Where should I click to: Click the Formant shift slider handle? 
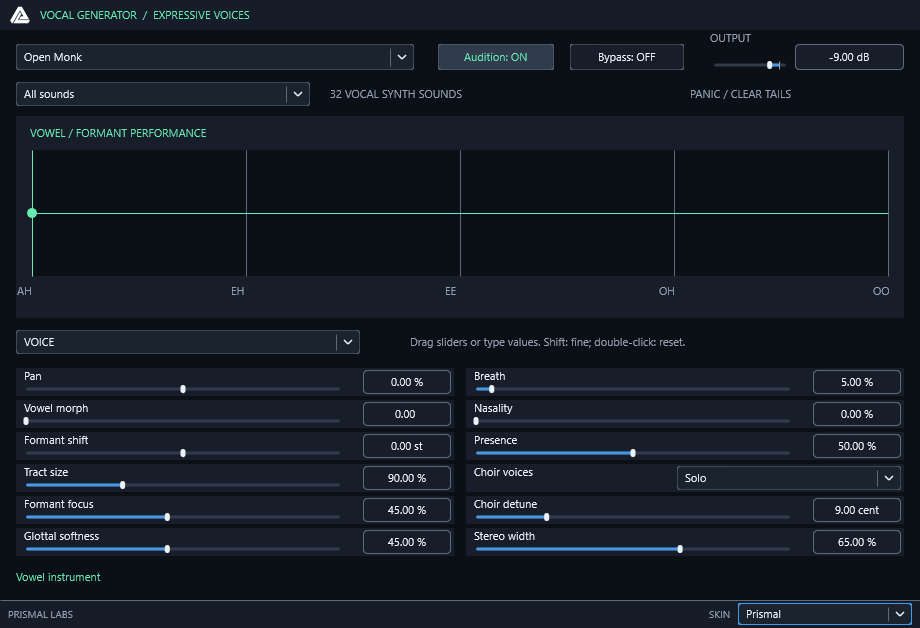(183, 453)
